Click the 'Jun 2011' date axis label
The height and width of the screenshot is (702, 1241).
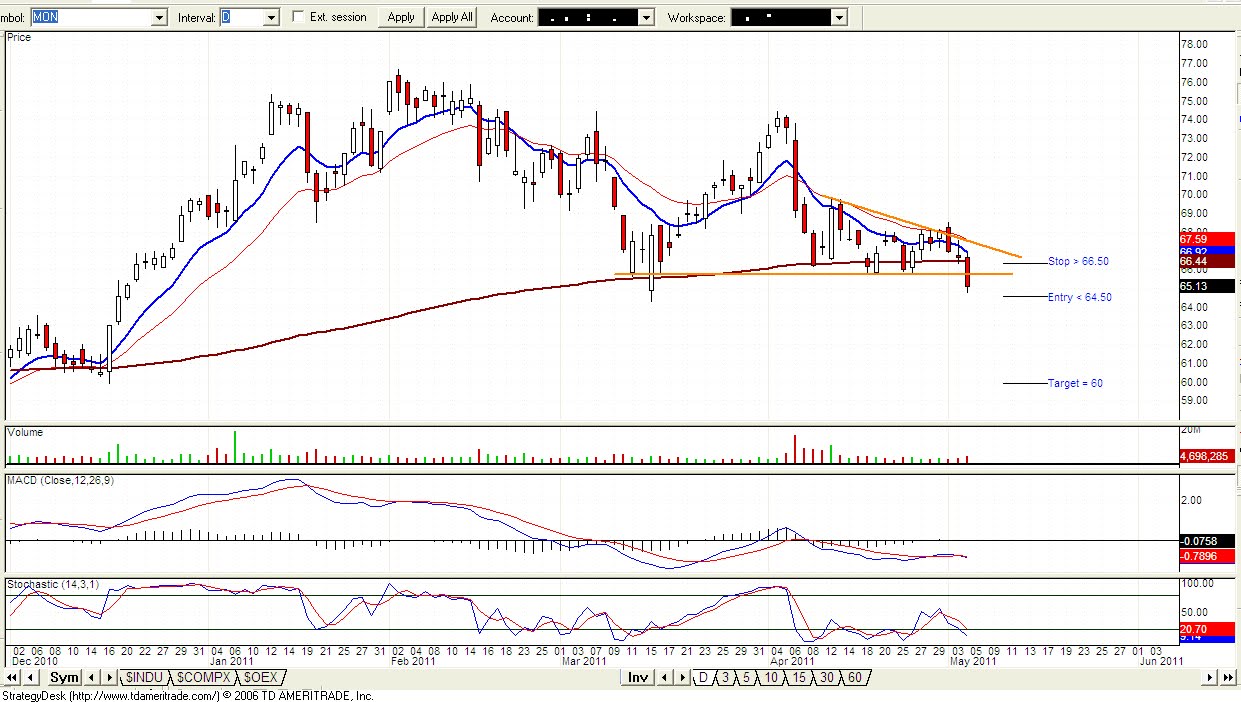[1161, 661]
